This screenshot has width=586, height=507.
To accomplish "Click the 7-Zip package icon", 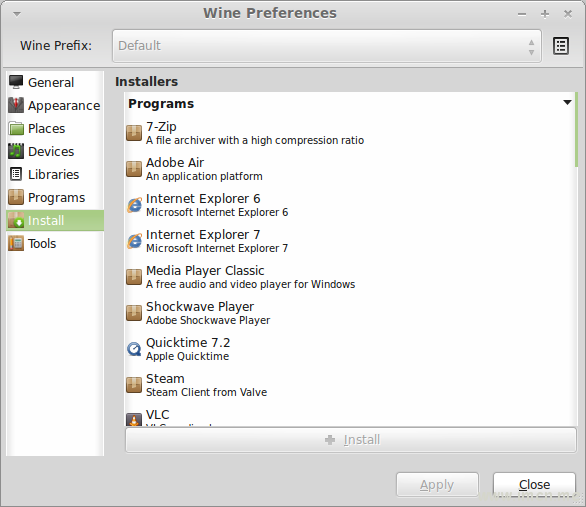I will (x=134, y=133).
